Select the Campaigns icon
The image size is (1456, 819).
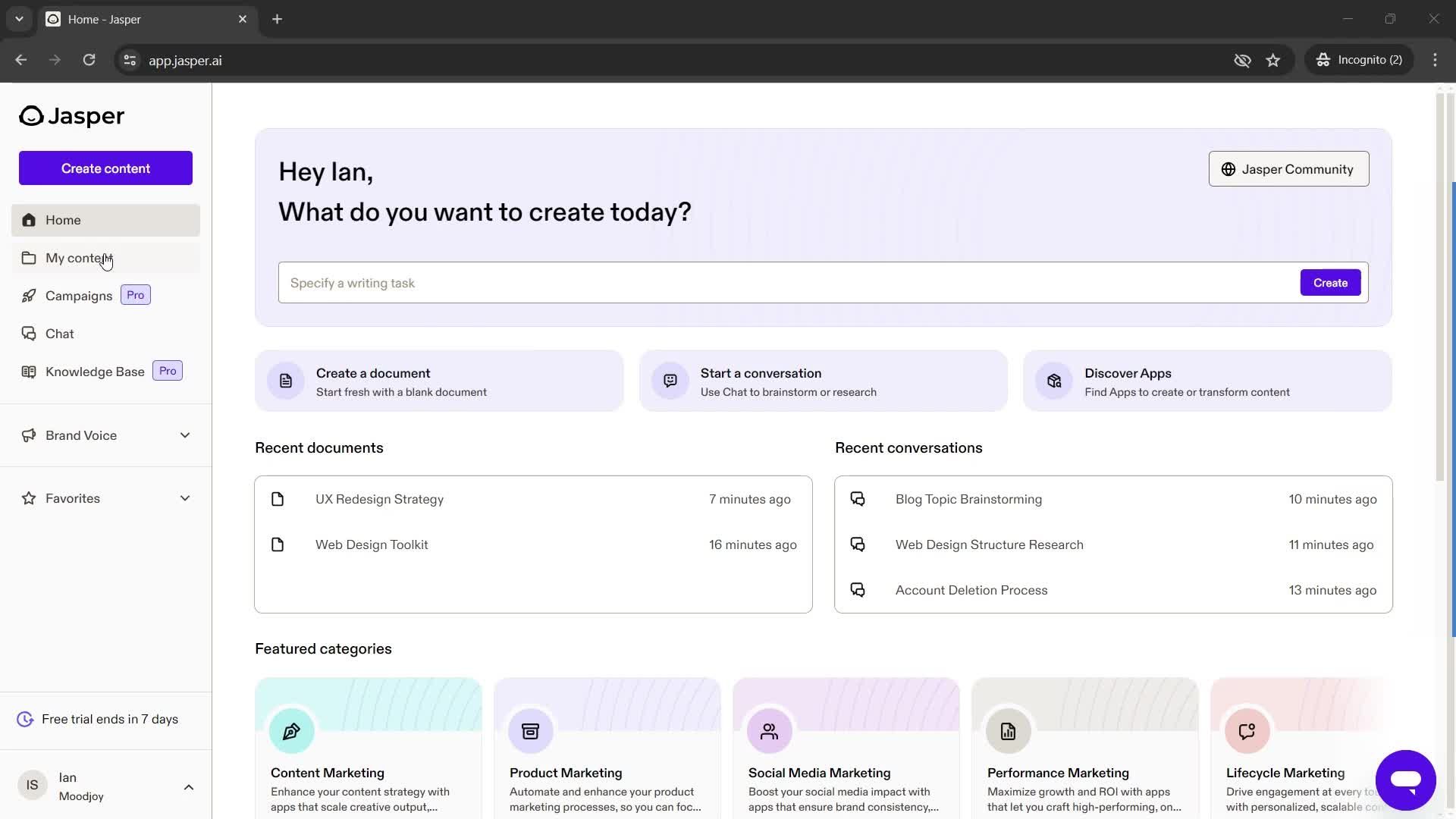(28, 295)
